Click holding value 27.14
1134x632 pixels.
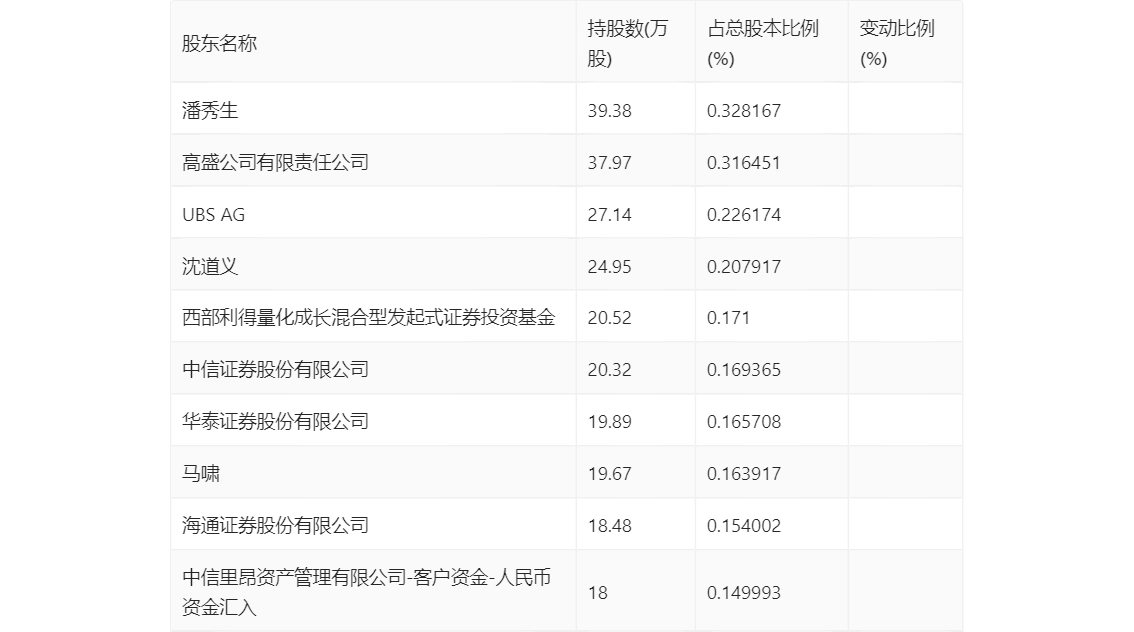coord(610,215)
